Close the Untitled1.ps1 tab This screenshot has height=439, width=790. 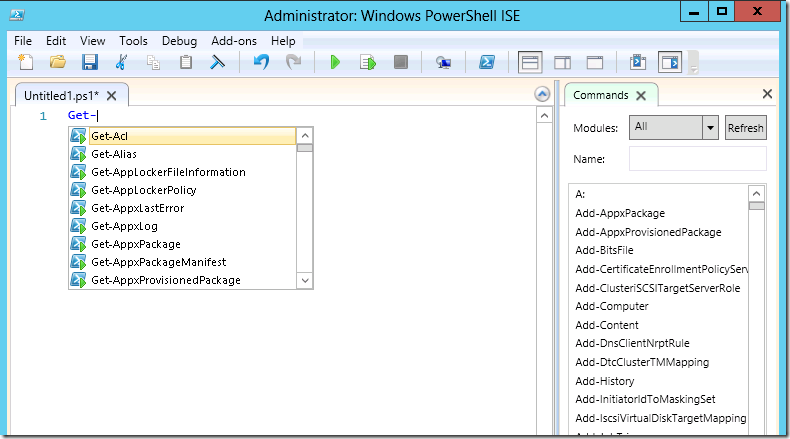point(111,96)
